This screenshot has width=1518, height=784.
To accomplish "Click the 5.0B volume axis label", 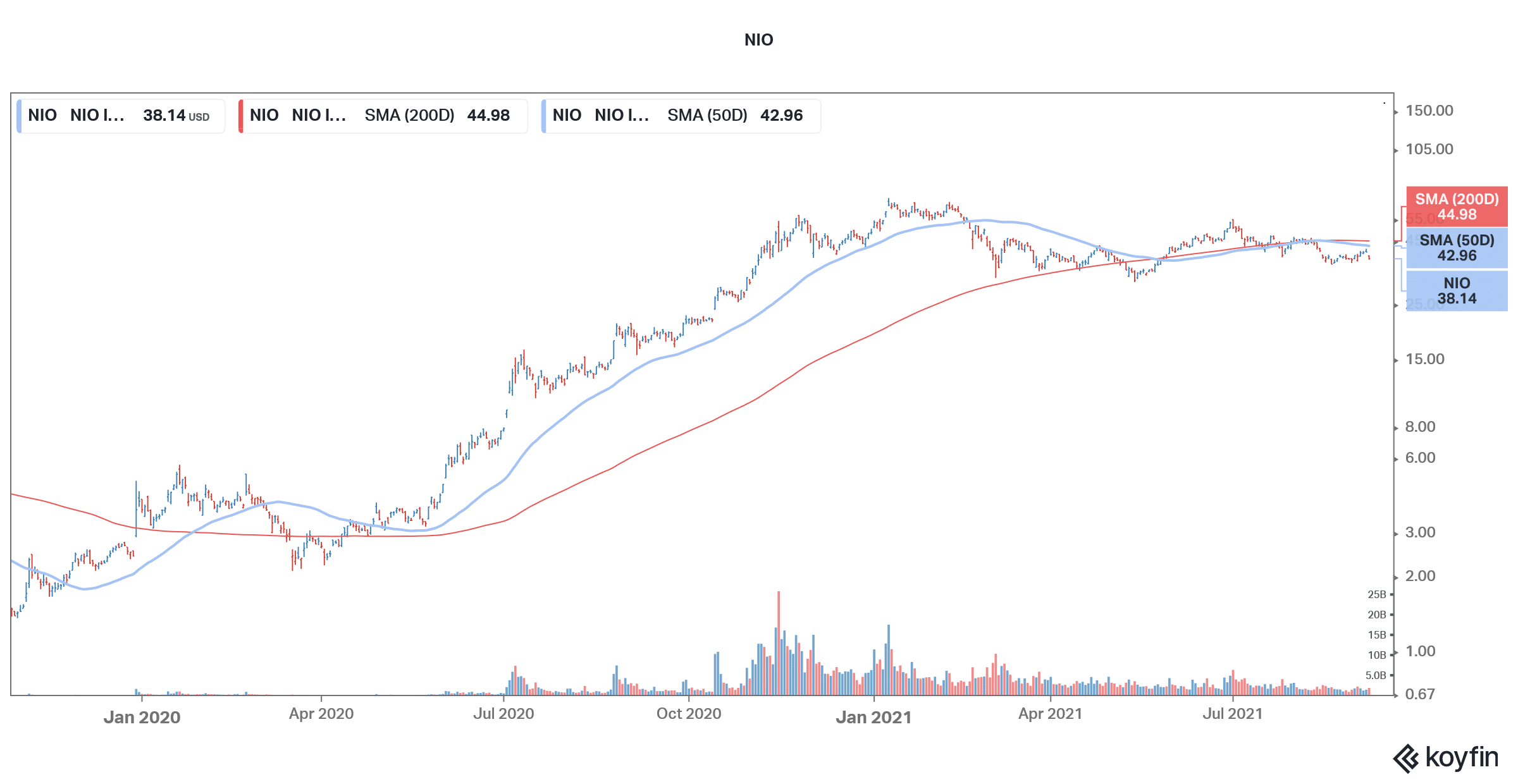I will tap(1375, 675).
